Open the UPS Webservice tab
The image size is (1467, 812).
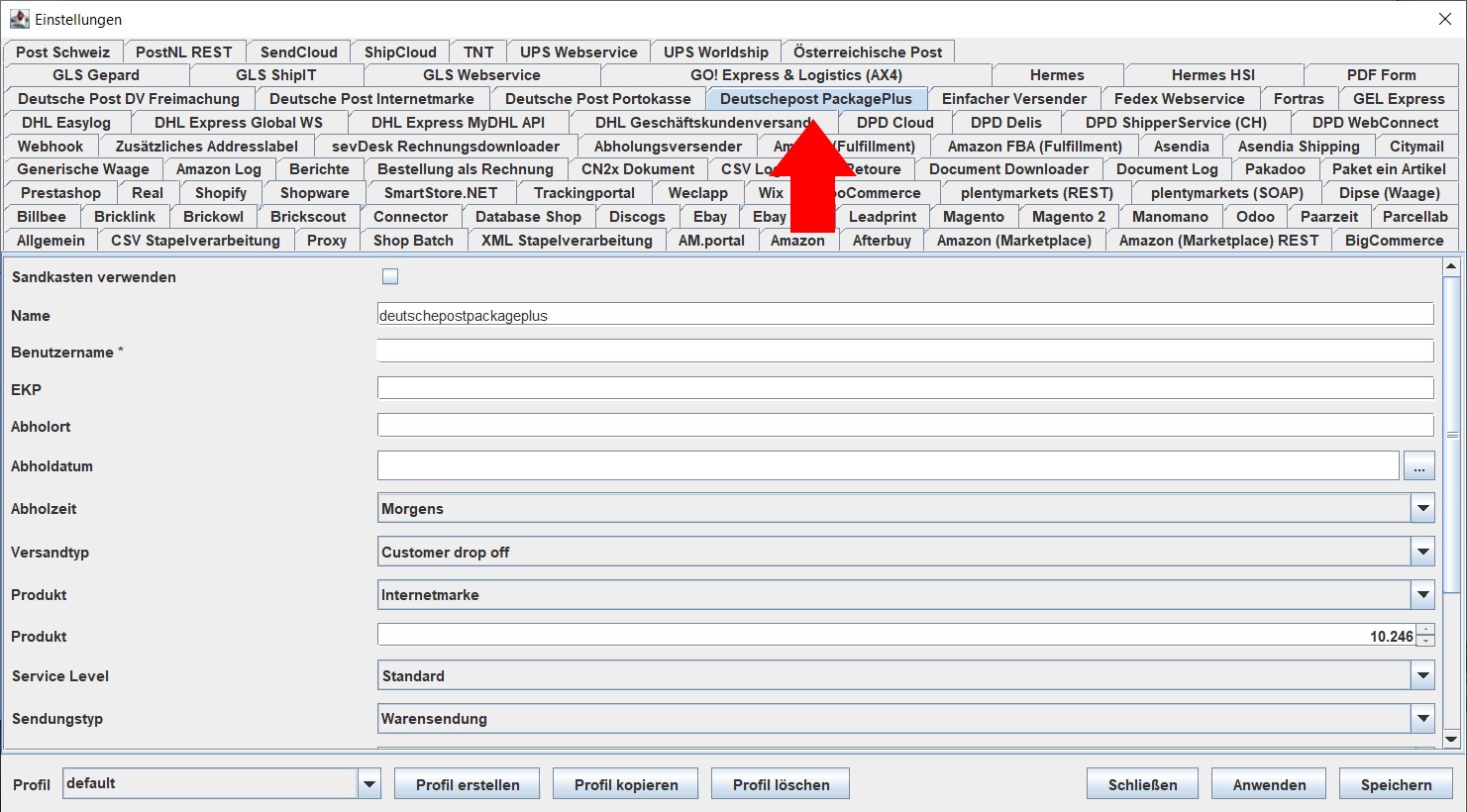click(578, 51)
